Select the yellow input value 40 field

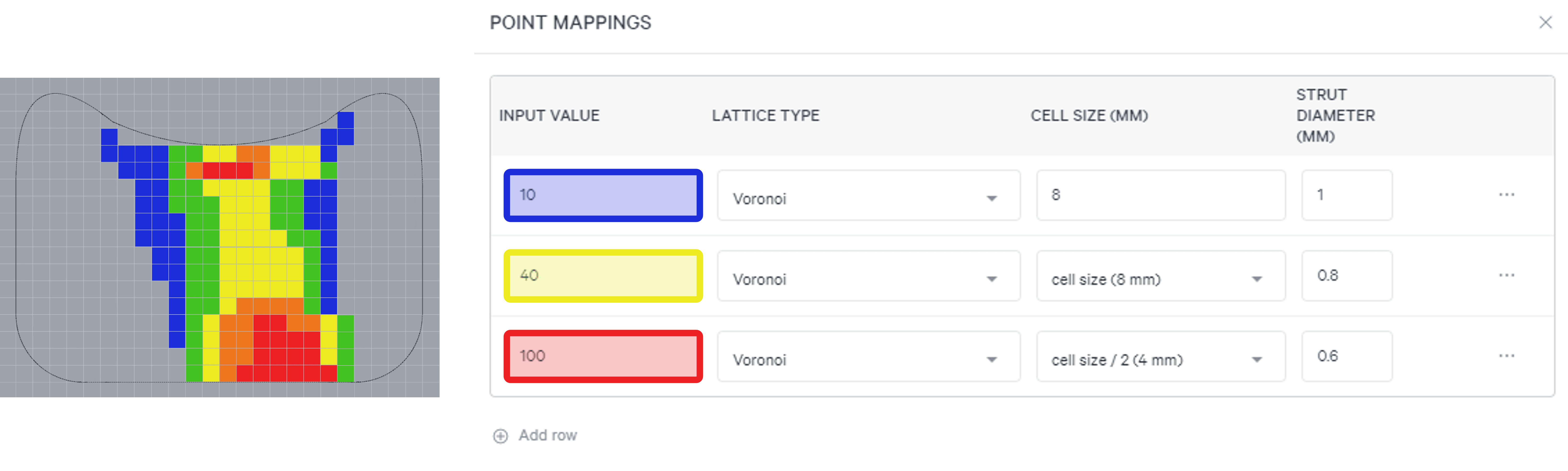[x=603, y=276]
